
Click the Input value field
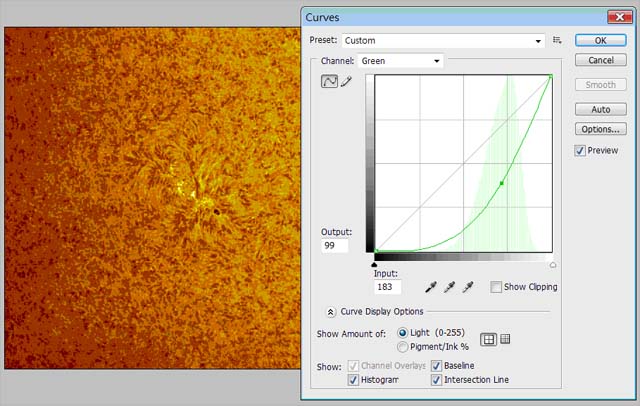point(387,287)
